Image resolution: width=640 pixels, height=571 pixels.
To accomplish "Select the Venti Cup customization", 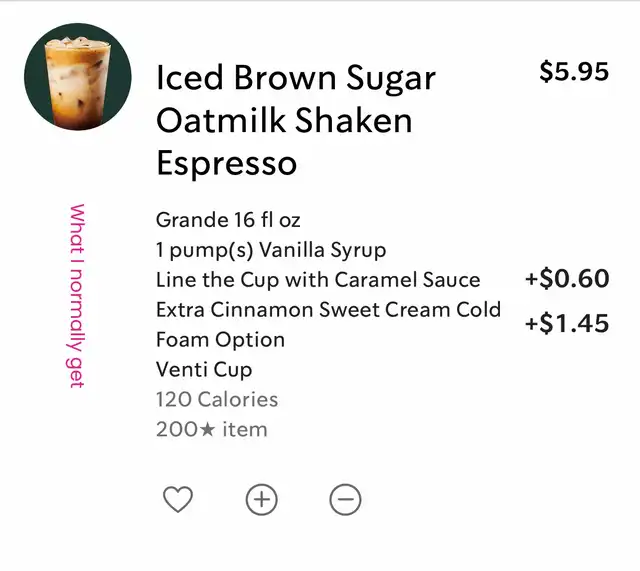I will 204,369.
